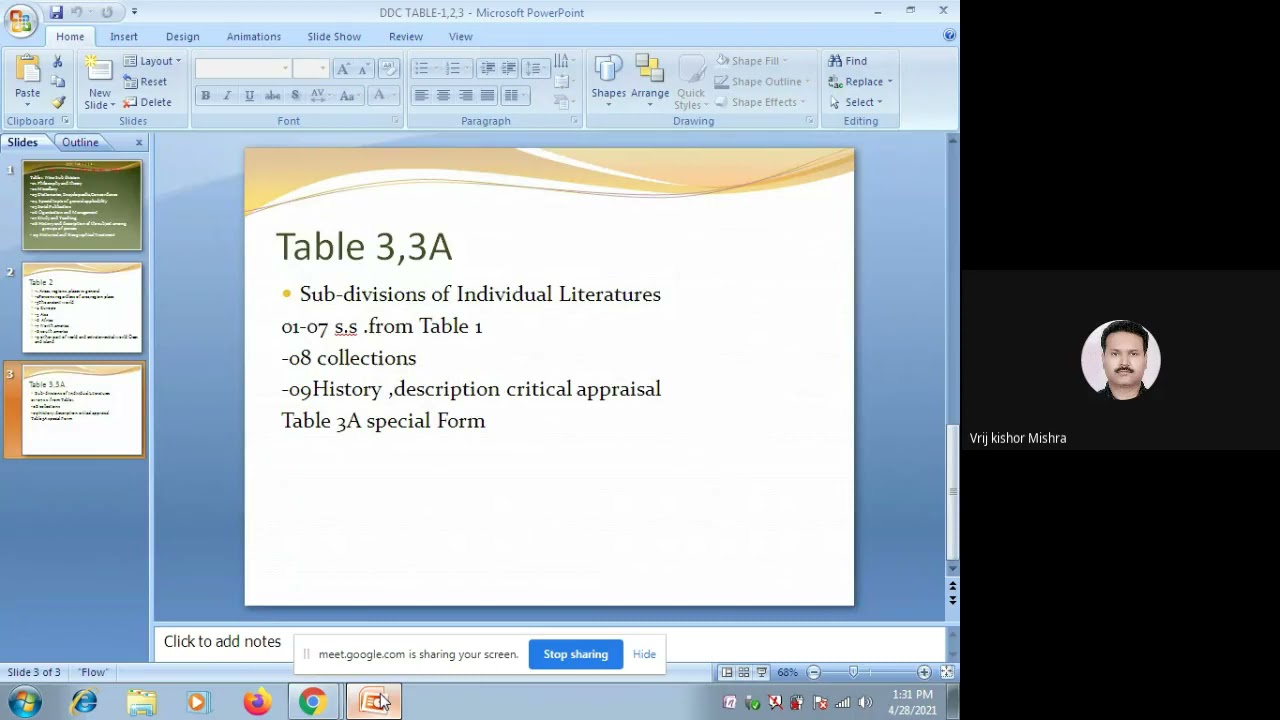The height and width of the screenshot is (720, 1280).
Task: Start Slide Show from status bar icon
Action: coord(761,672)
